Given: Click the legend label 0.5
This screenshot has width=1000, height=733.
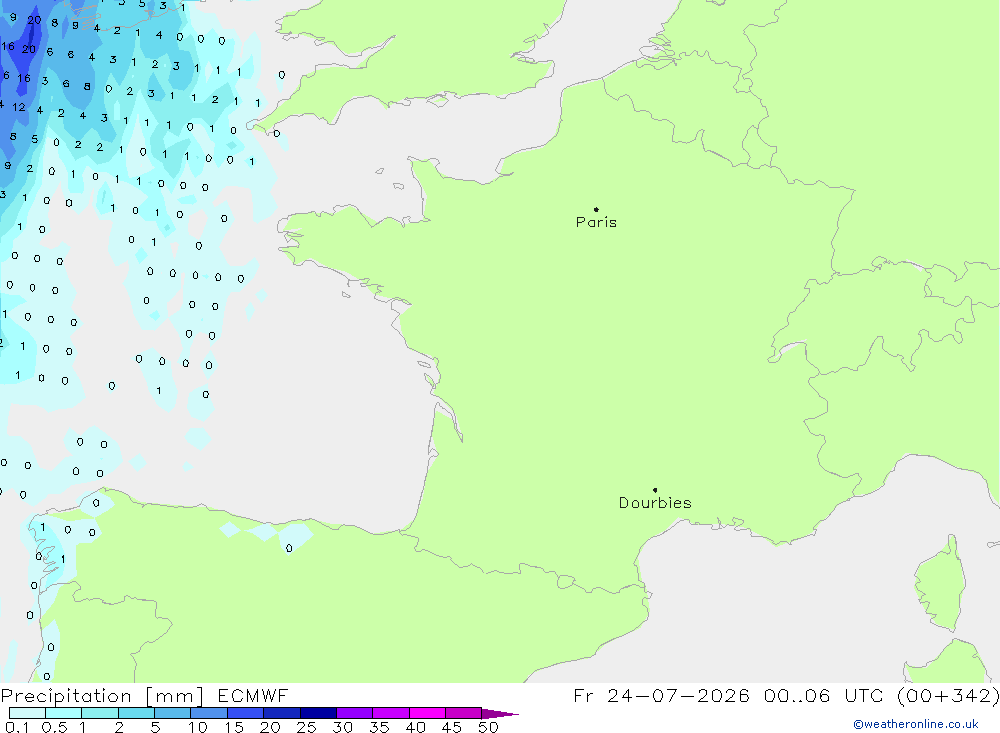Looking at the screenshot, I should pos(54,727).
